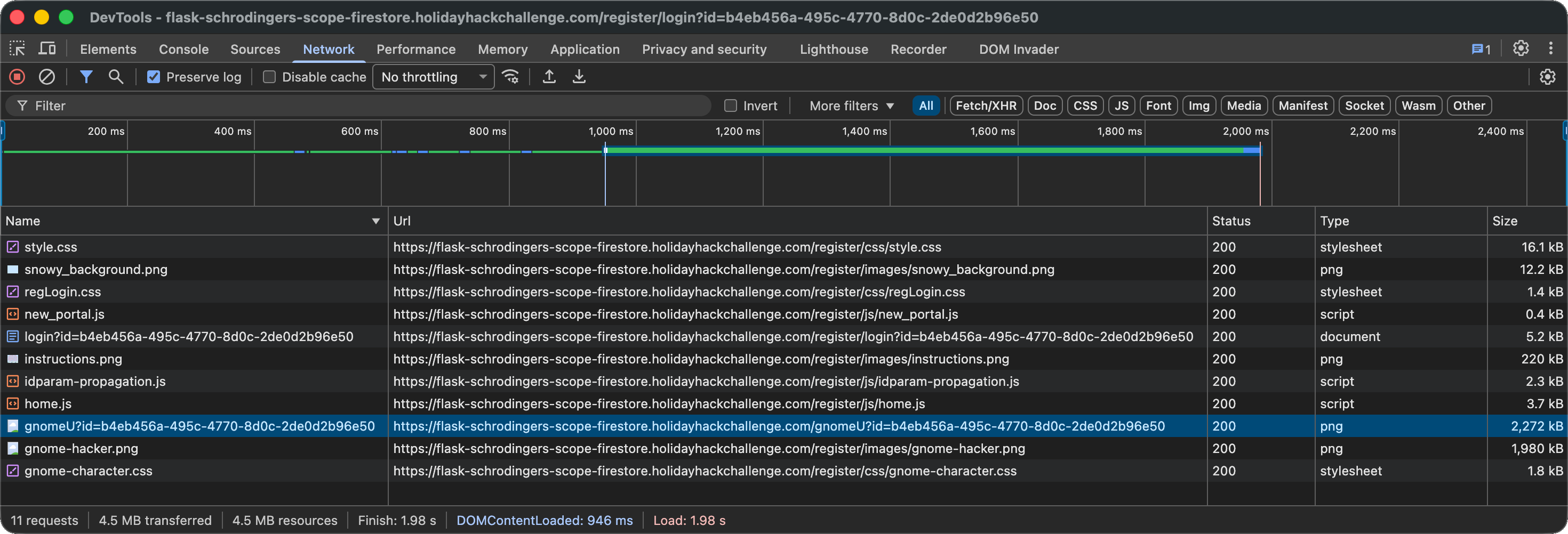The width and height of the screenshot is (1568, 534).
Task: Open network conditions wifi icon
Action: 510,77
